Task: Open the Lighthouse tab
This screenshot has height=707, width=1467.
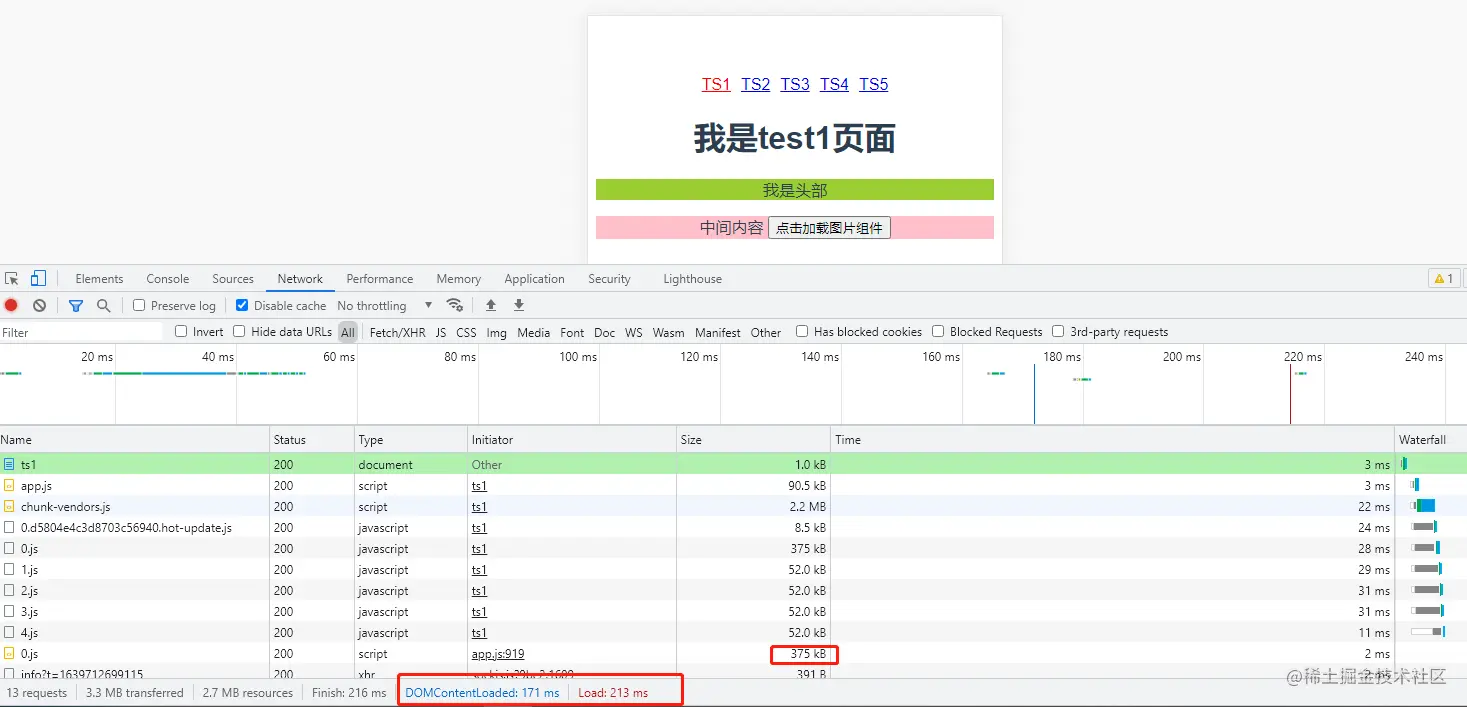Action: point(692,279)
